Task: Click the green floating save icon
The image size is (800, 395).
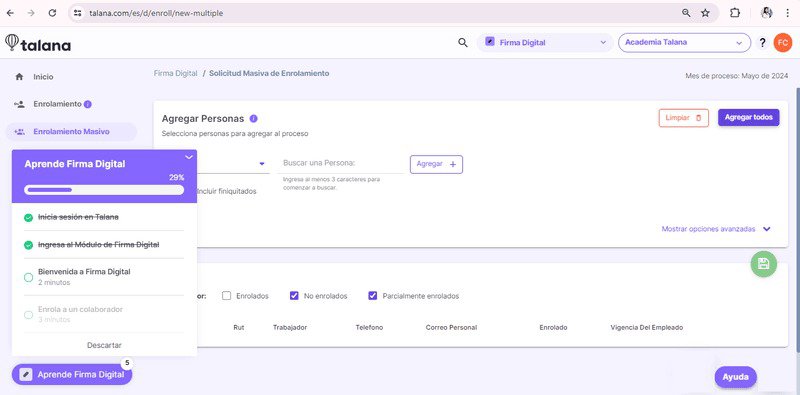Action: pos(763,264)
